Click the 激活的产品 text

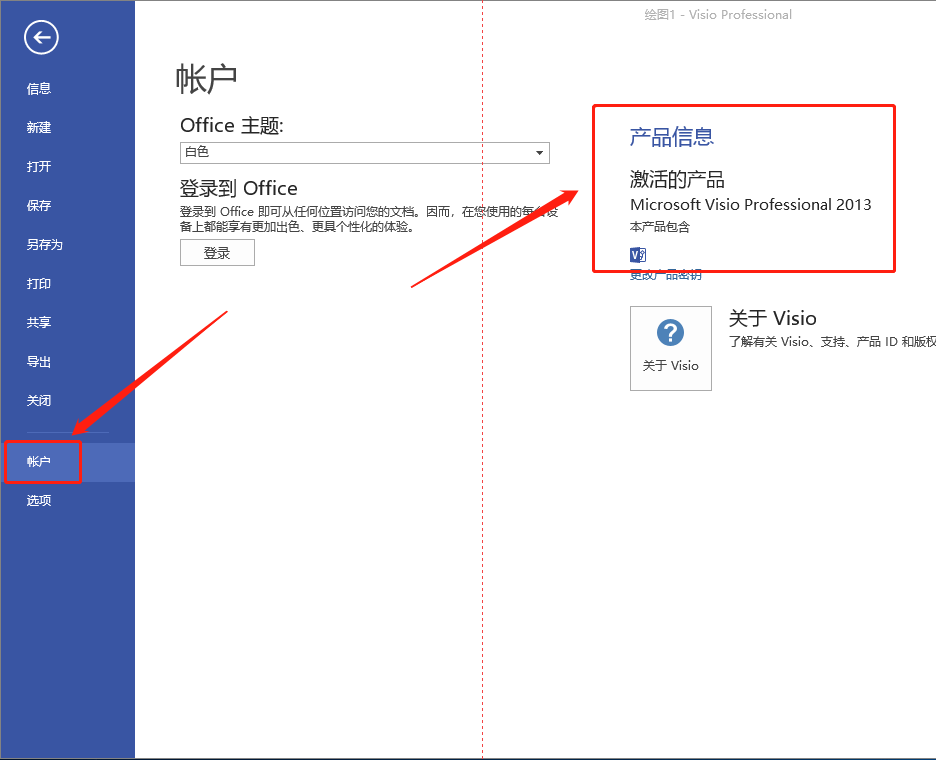[677, 179]
